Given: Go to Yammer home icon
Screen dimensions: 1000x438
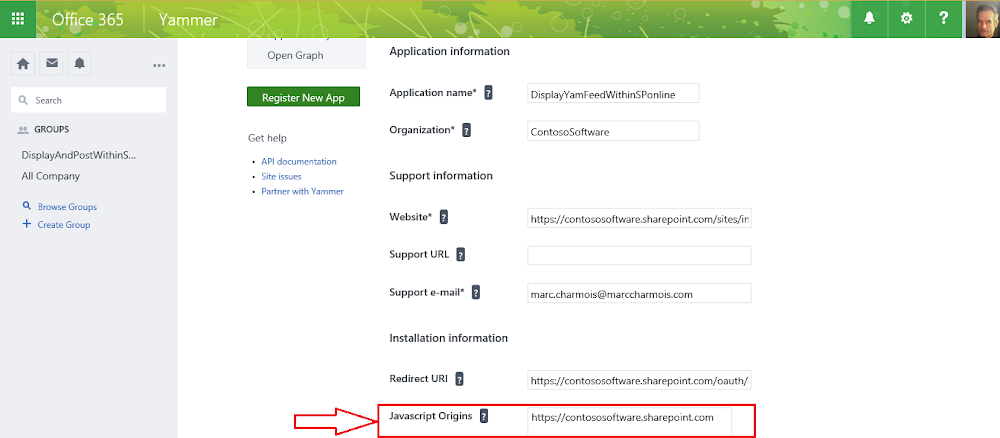Looking at the screenshot, I should tap(23, 63).
